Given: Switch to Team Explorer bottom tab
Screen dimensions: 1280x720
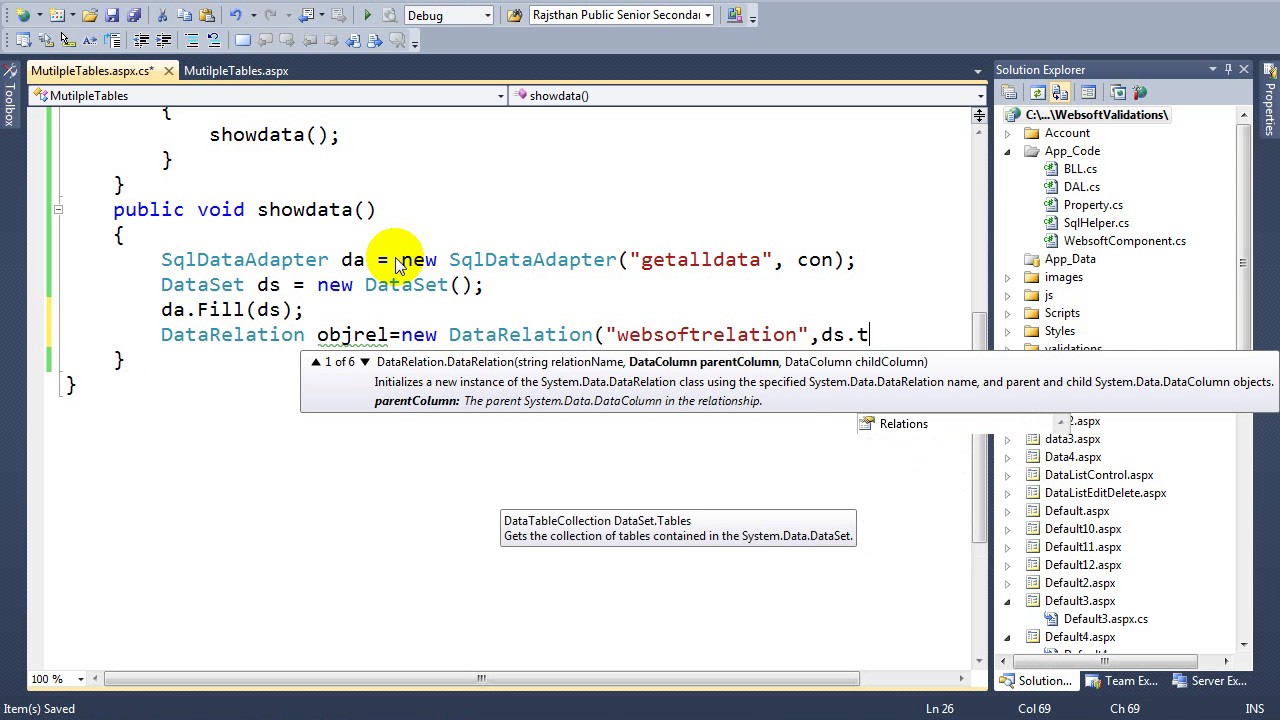Looking at the screenshot, I should coord(1123,681).
